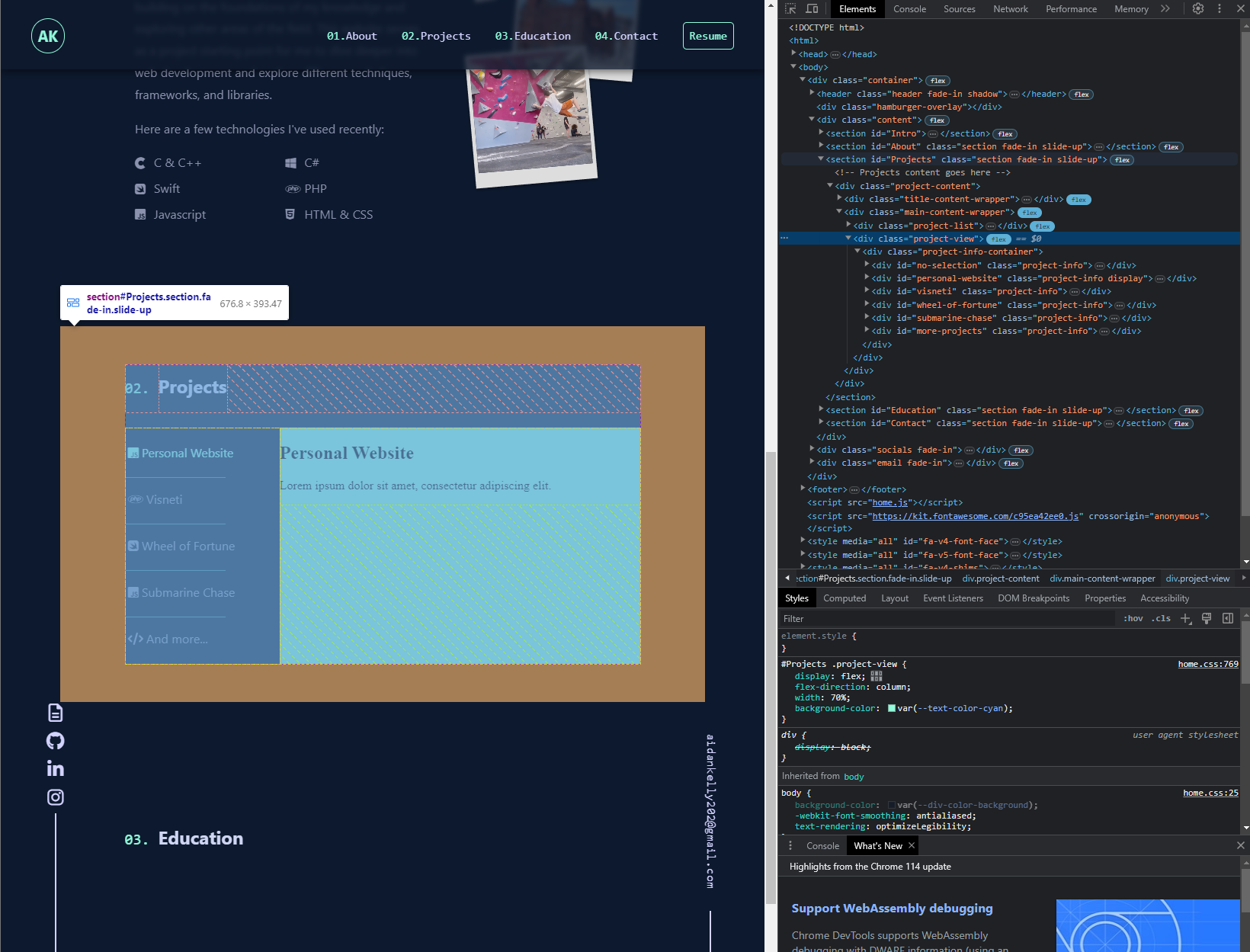Open DevTools settings gear
This screenshot has height=952, width=1250.
(x=1198, y=9)
